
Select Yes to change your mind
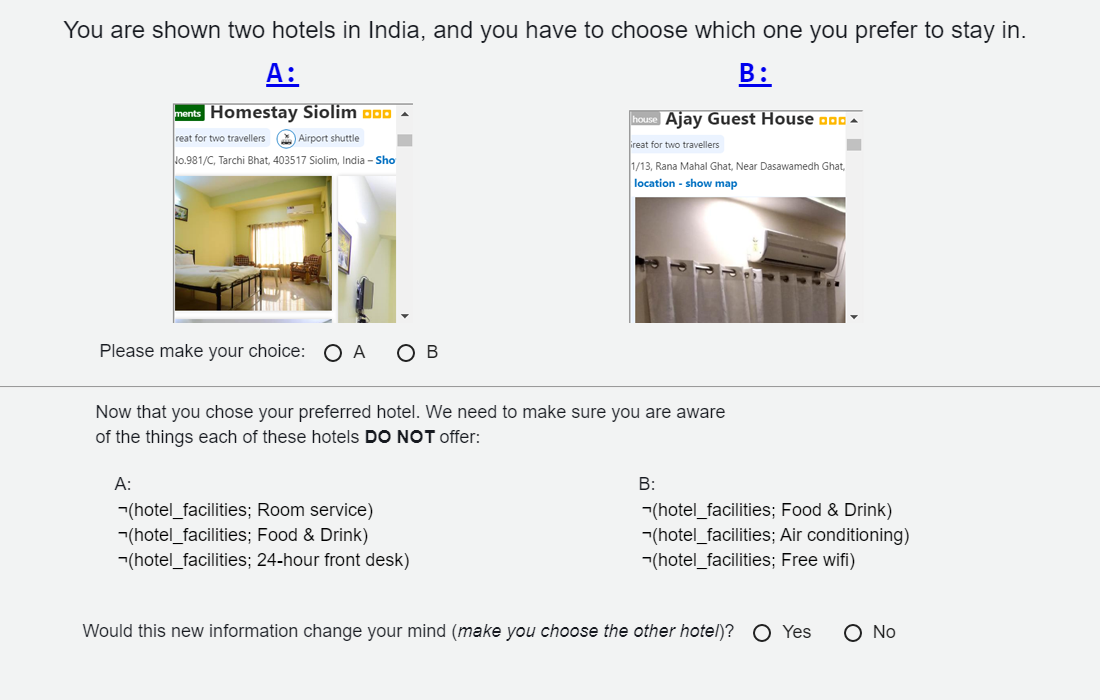pos(762,632)
